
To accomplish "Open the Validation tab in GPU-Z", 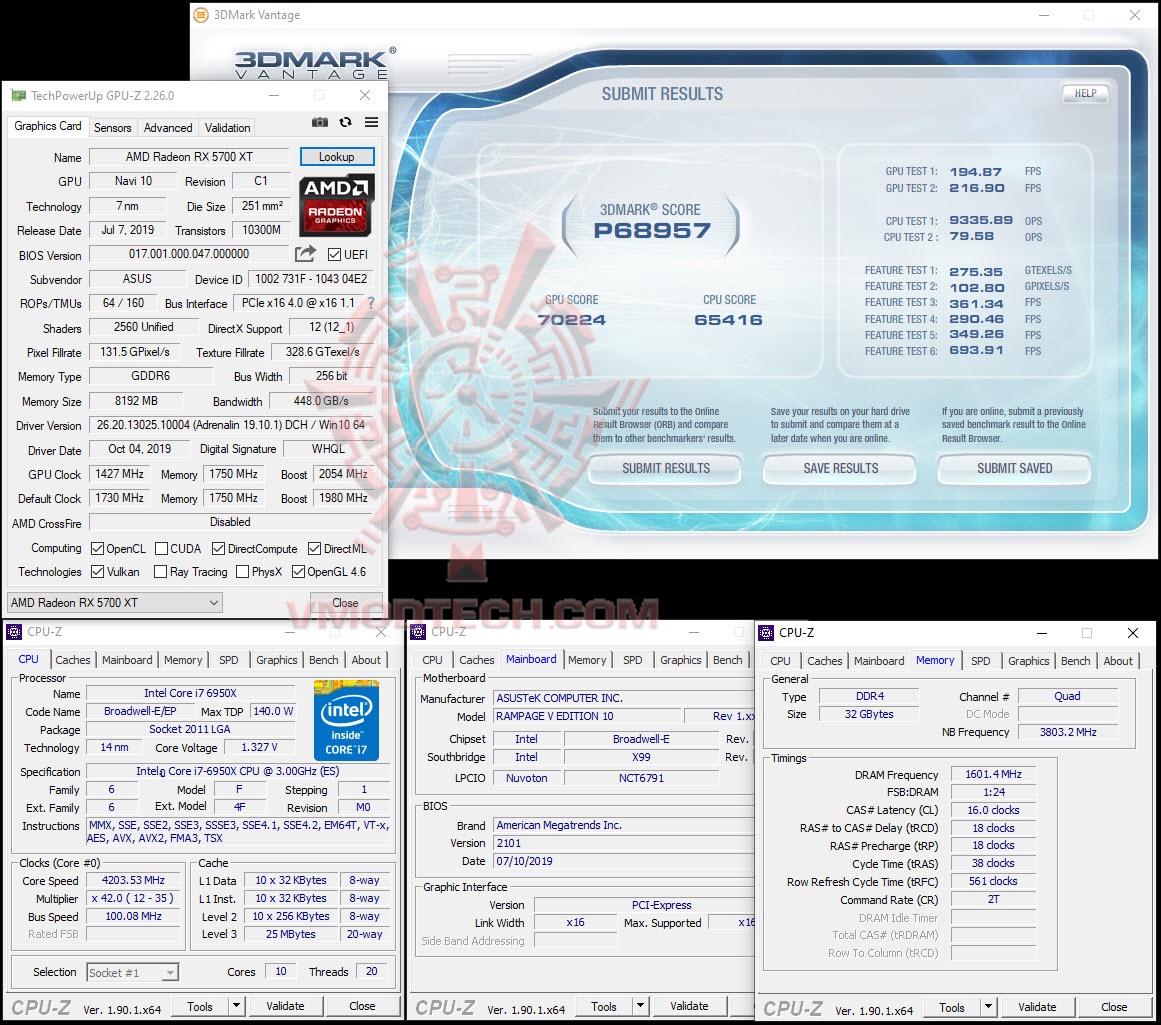I will point(227,127).
